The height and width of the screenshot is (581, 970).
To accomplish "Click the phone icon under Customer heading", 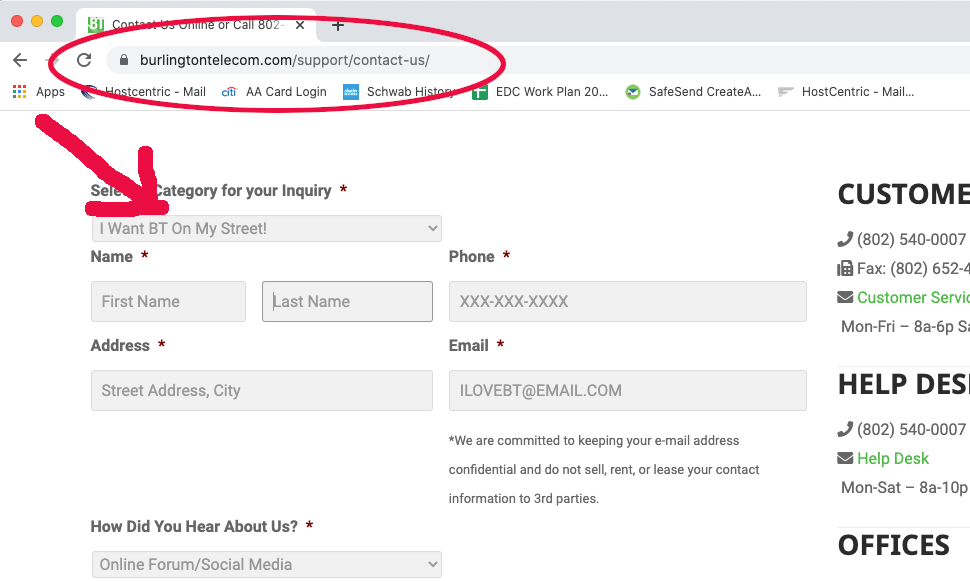I will pyautogui.click(x=845, y=239).
